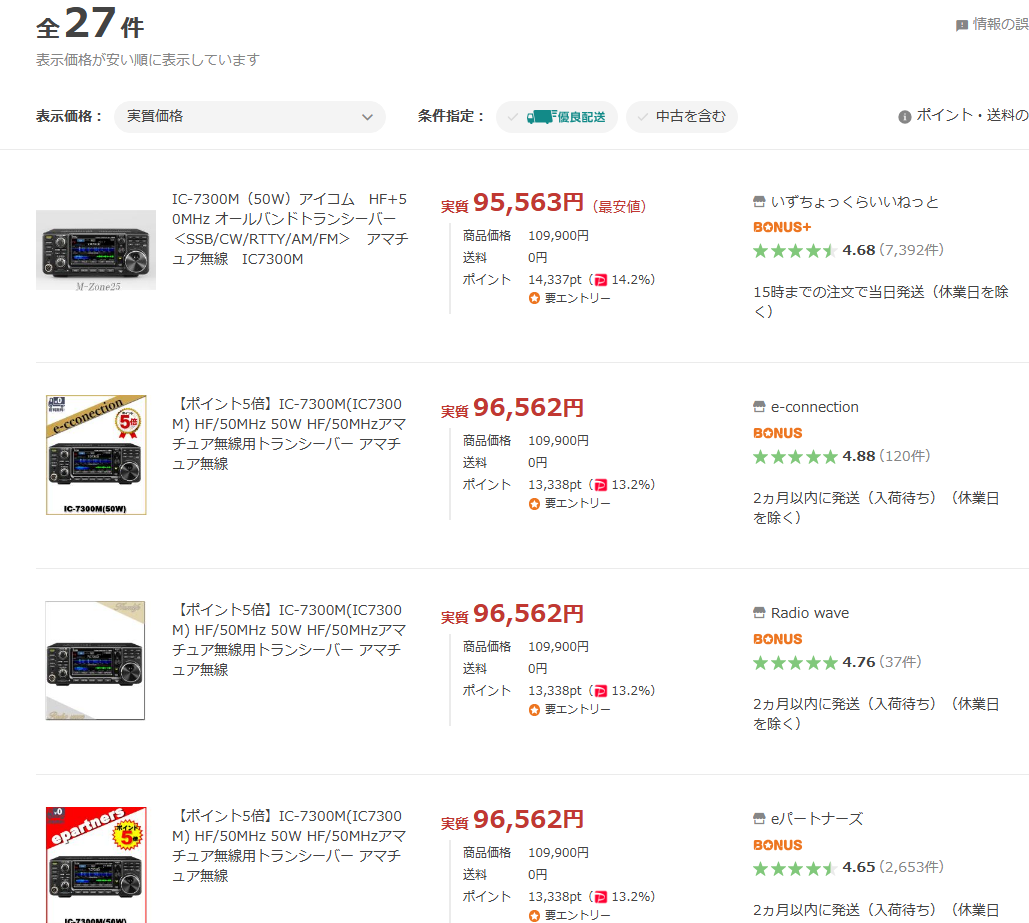Open the e-connection listing's product title link
Viewport: 1029px width, 923px height.
click(289, 434)
